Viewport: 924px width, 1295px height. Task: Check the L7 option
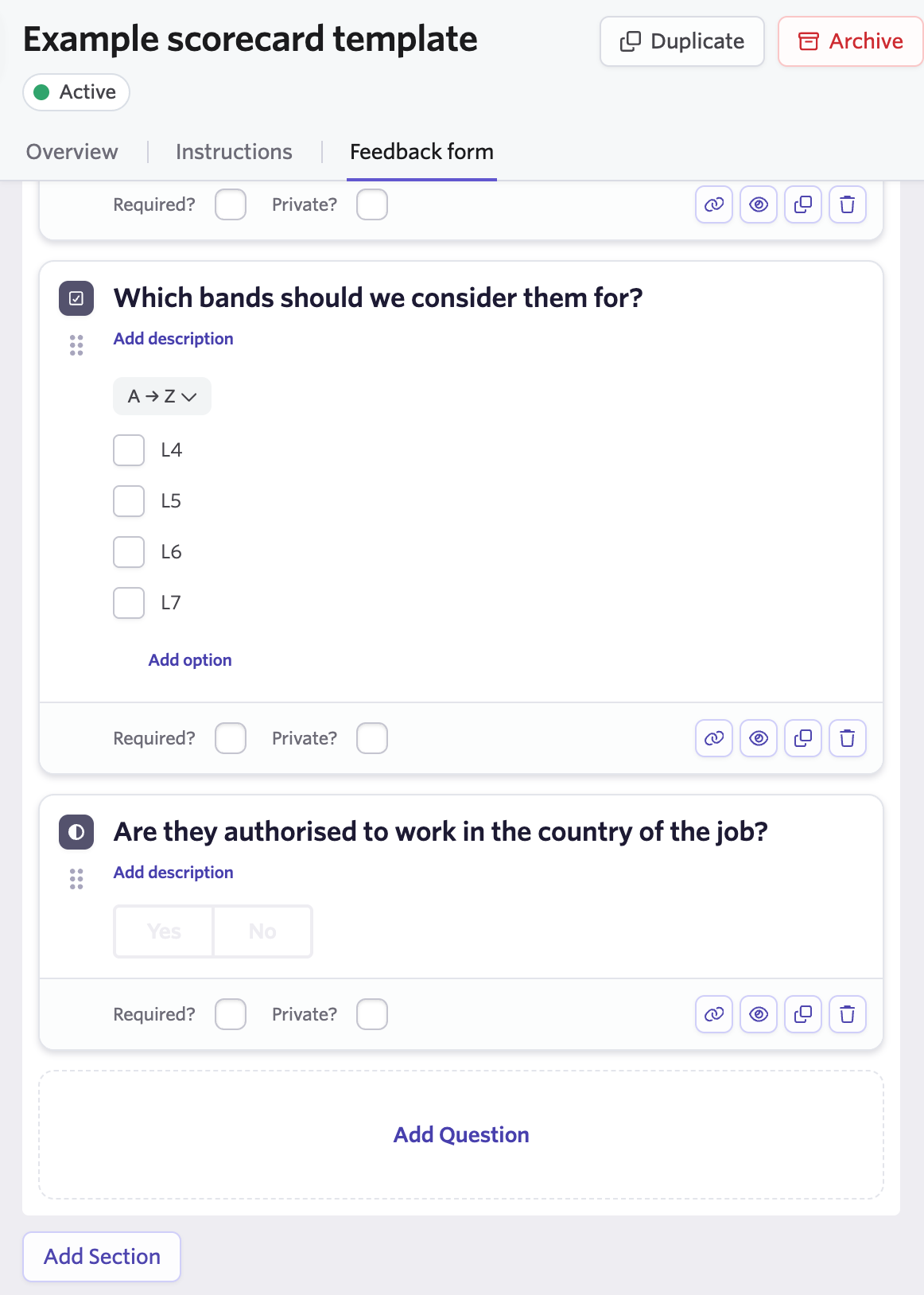(x=129, y=603)
